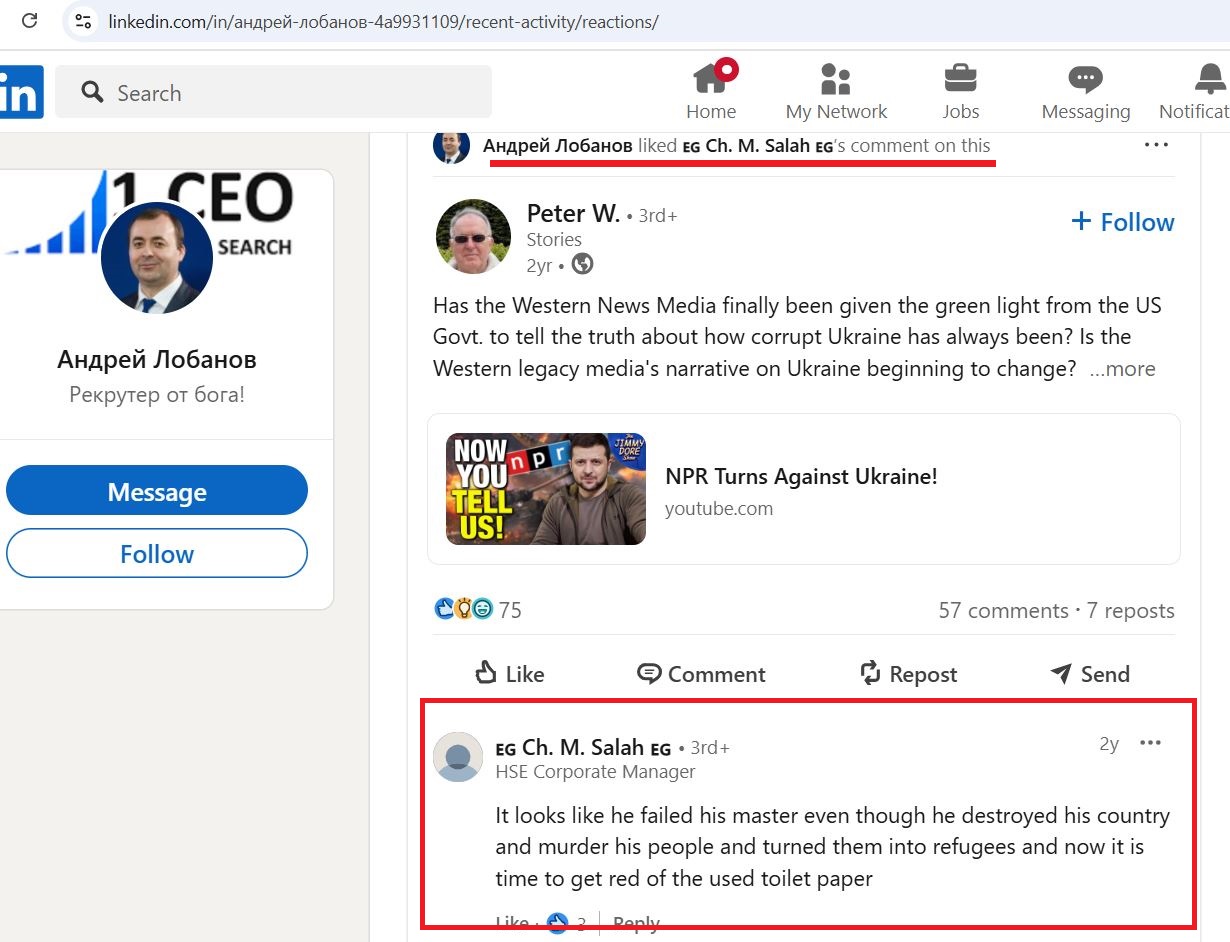Open Notifications in the top navigation
The image size is (1230, 942).
pyautogui.click(x=1195, y=91)
